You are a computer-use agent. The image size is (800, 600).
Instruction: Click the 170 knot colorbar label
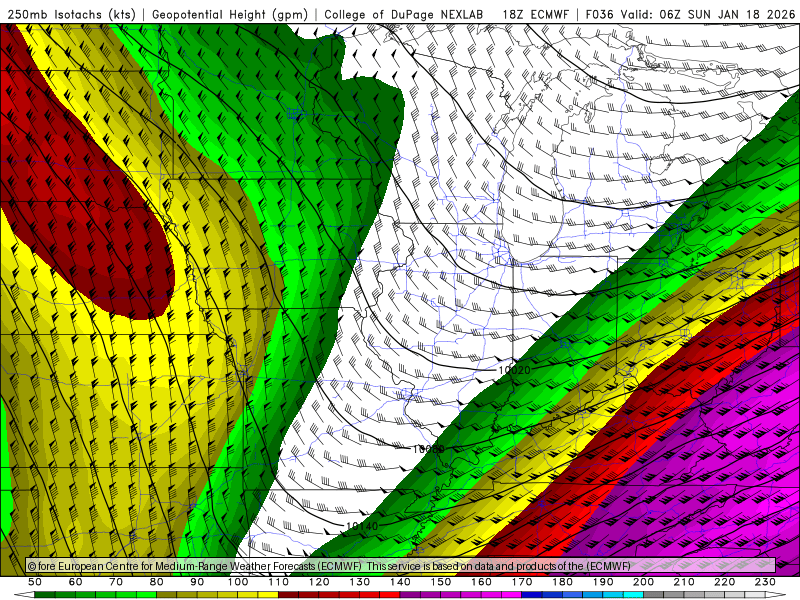pos(521,582)
